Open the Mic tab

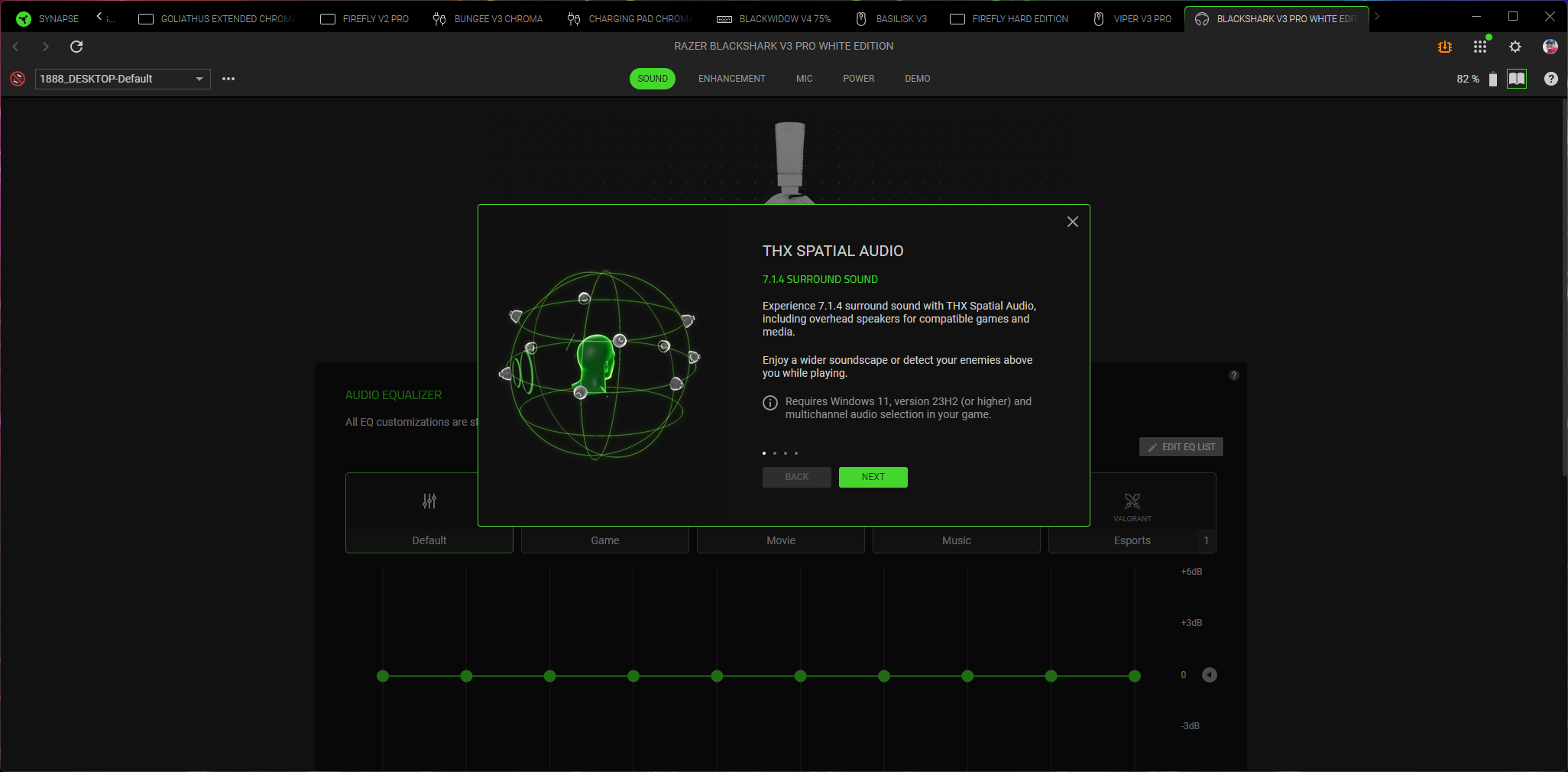(x=805, y=79)
